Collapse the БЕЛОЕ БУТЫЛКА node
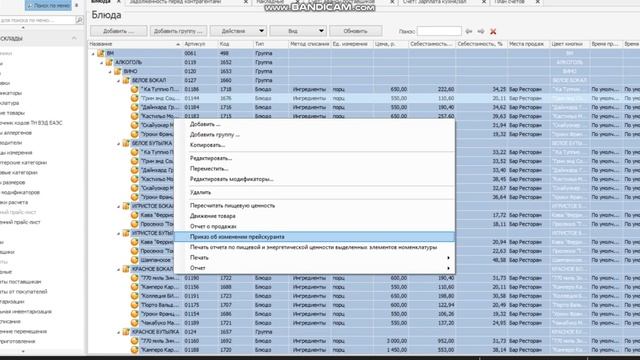This screenshot has height=360, width=640. click(x=119, y=144)
